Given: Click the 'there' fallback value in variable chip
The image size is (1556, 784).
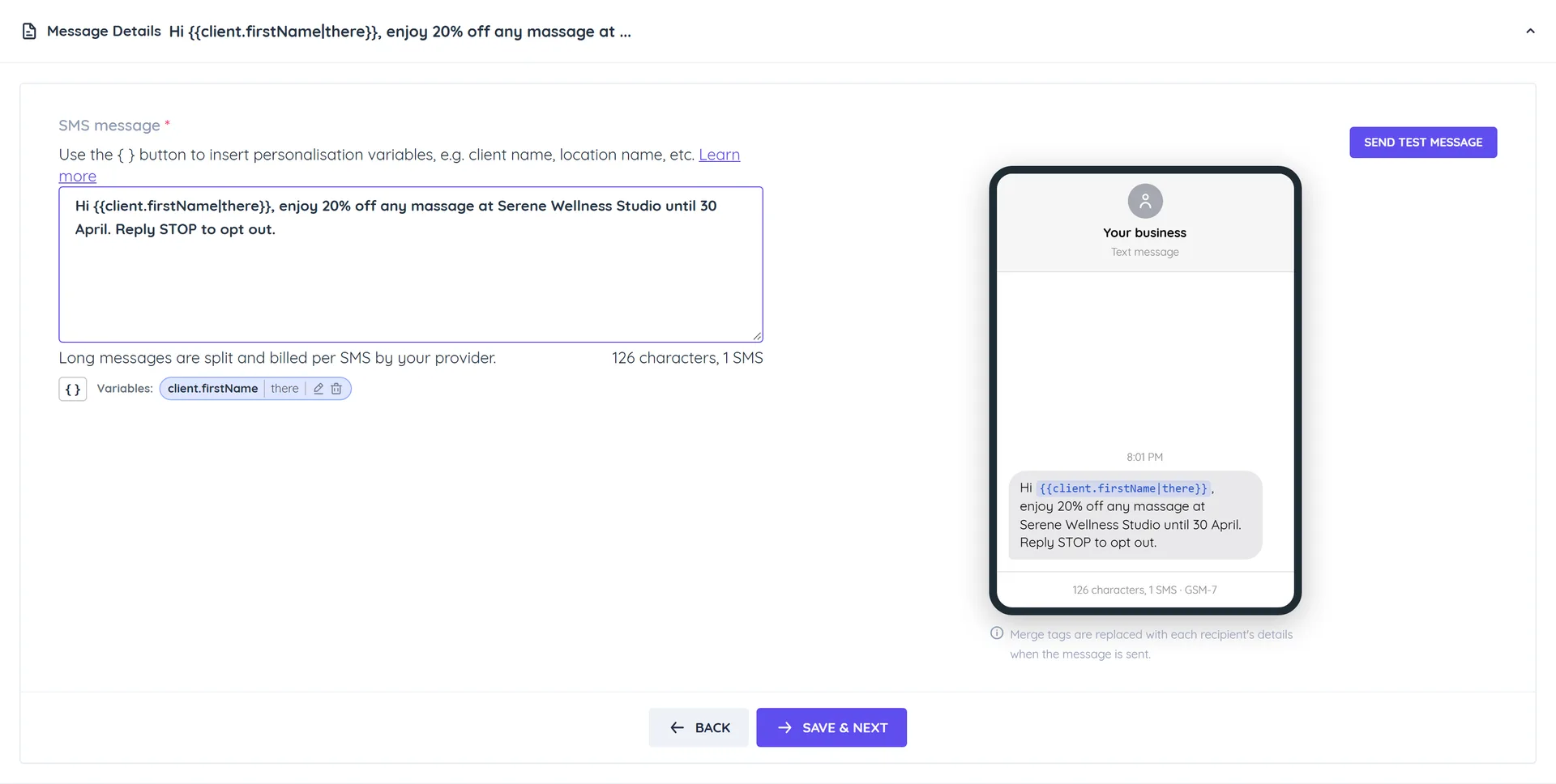Looking at the screenshot, I should (x=284, y=389).
